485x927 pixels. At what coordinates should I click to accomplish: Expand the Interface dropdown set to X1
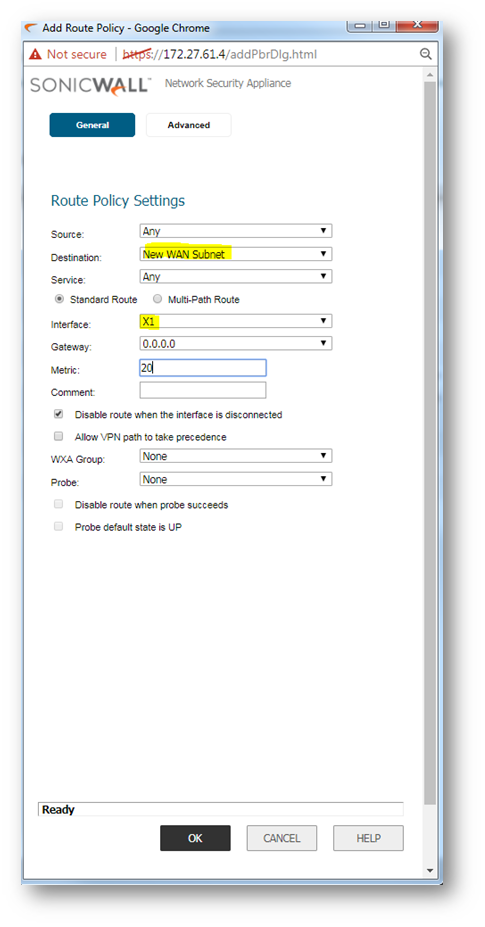click(236, 321)
